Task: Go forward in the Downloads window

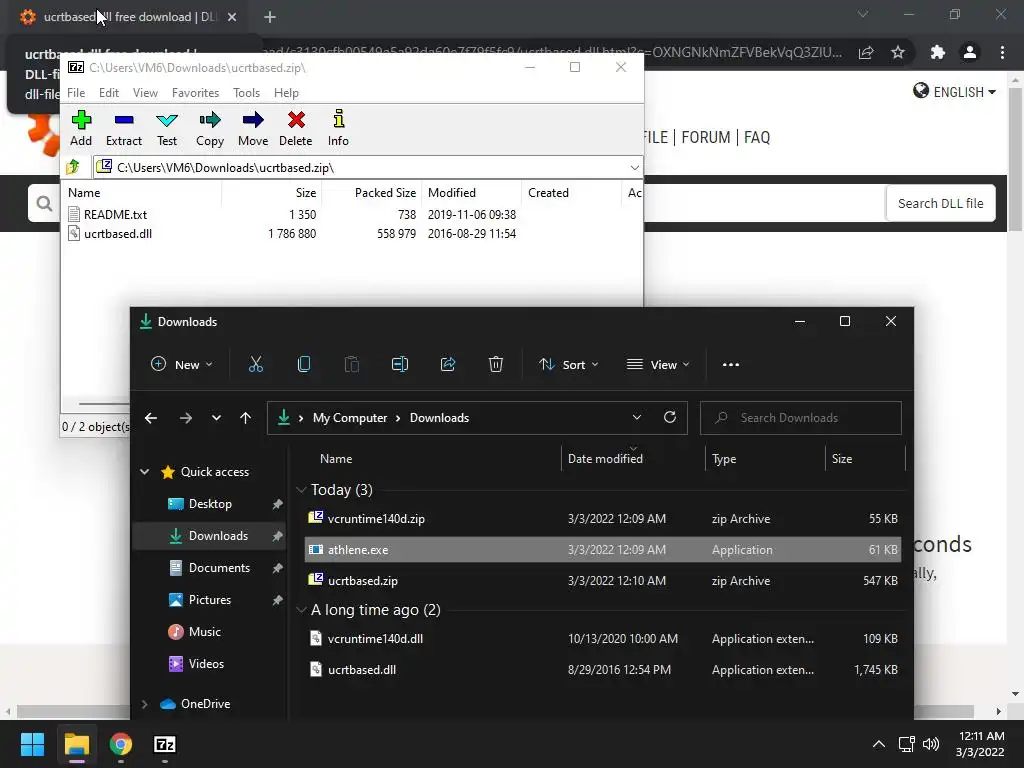Action: coord(185,418)
